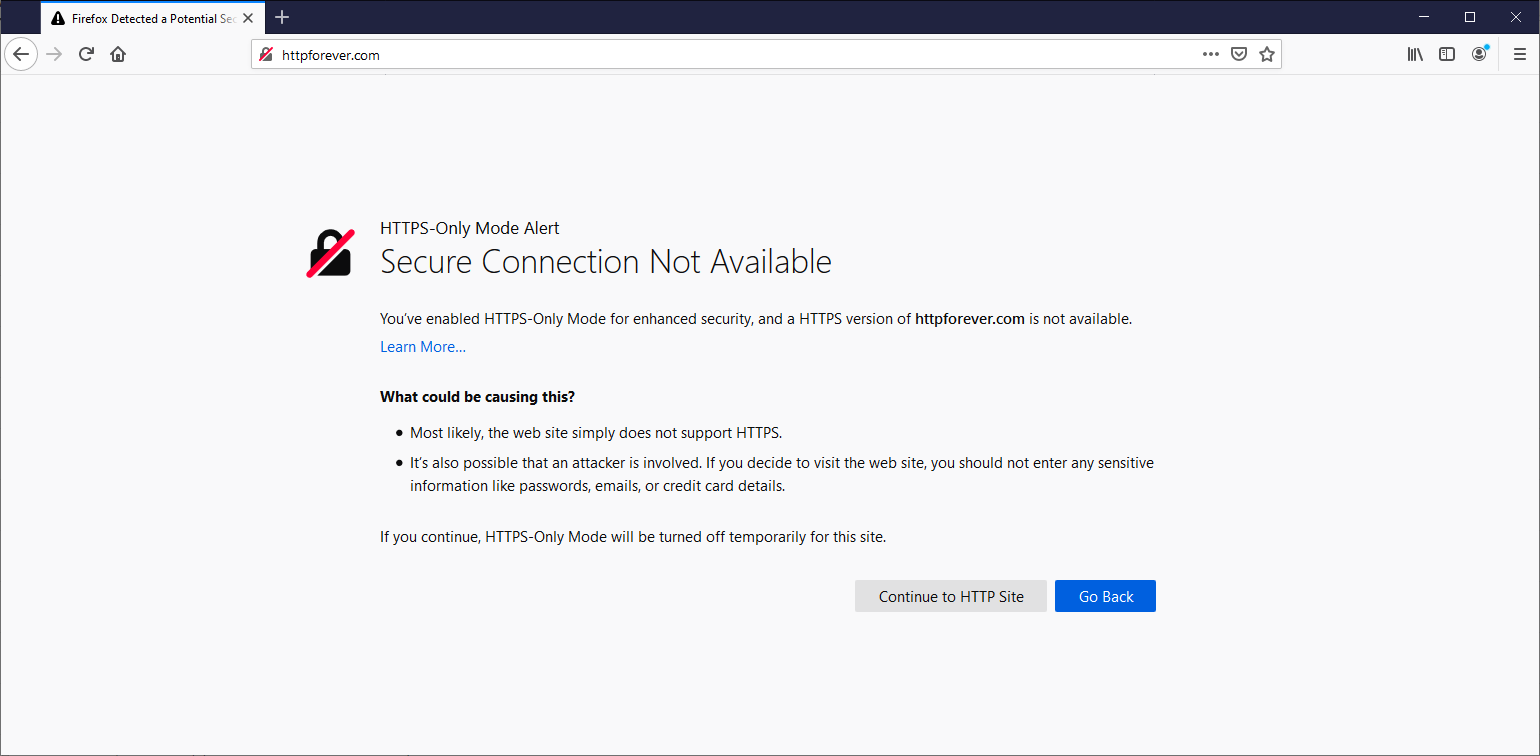This screenshot has width=1540, height=756.
Task: Open the Firefox Account profile icon
Action: (x=1479, y=54)
